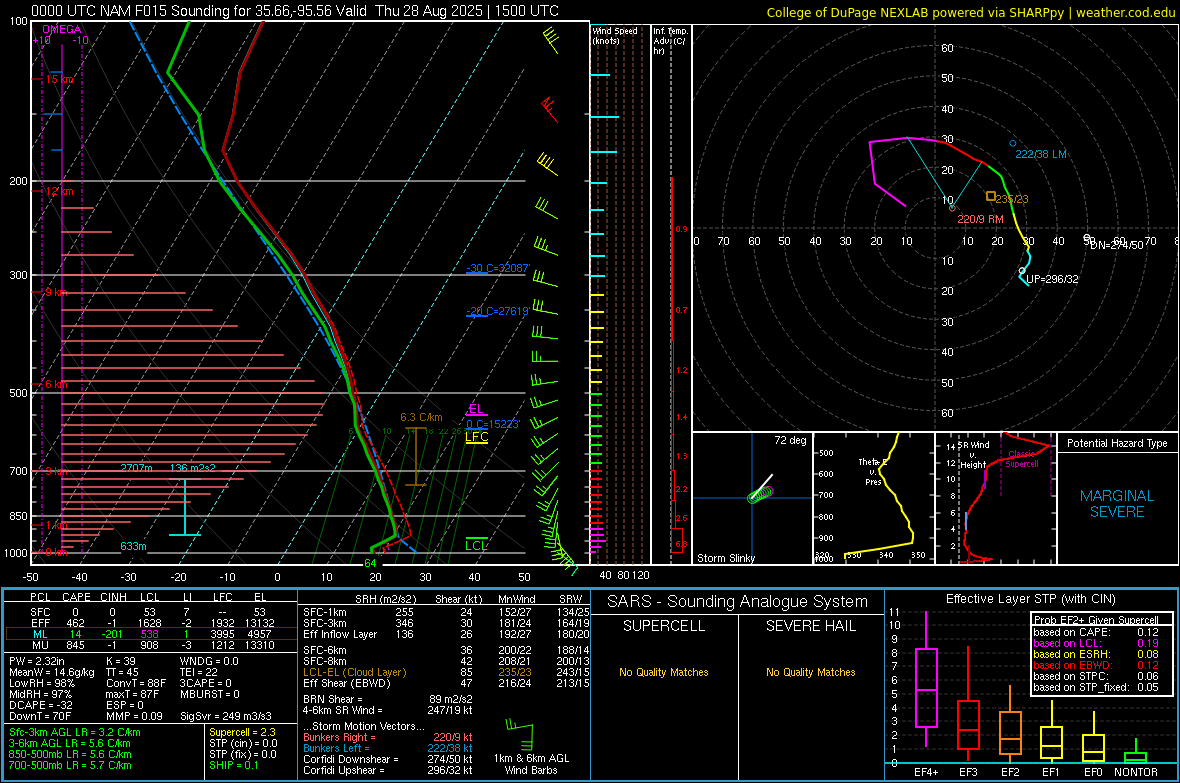Select the MU parcel row label
Viewport: 1180px width, 783px height.
tap(40, 645)
